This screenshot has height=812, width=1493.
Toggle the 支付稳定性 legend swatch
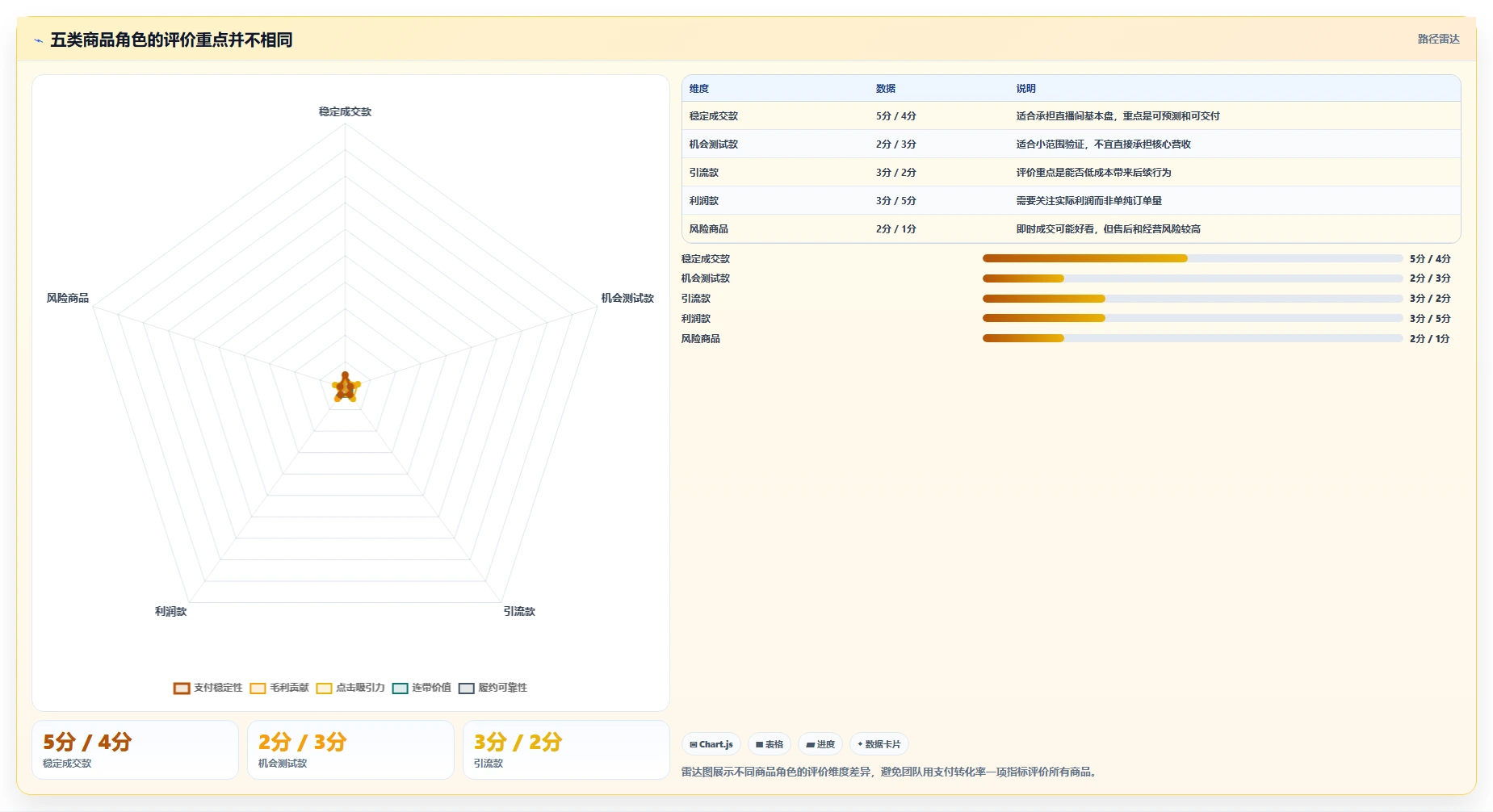pyautogui.click(x=181, y=688)
